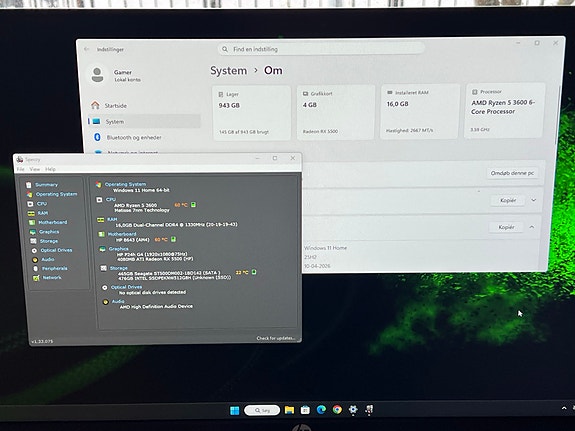Open Network section in Speccy sidebar
Screen dimensions: 575x431
click(x=52, y=278)
